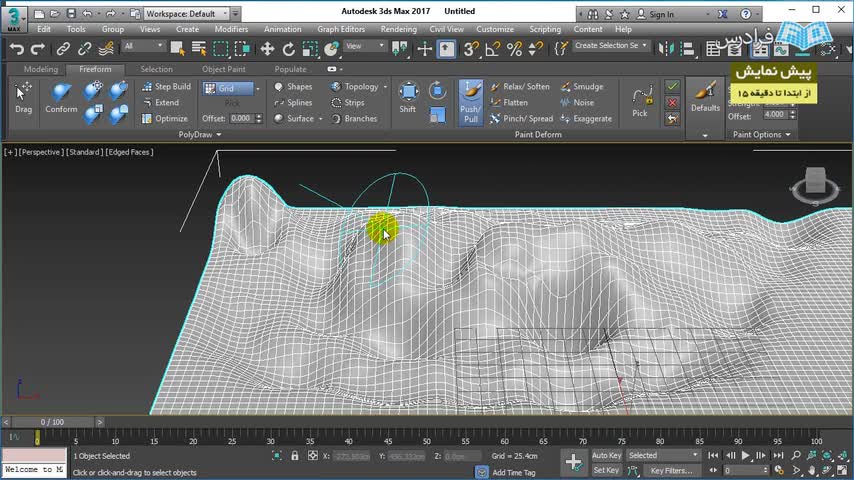Toggle Set Key mode
The width and height of the screenshot is (854, 480).
tap(606, 470)
